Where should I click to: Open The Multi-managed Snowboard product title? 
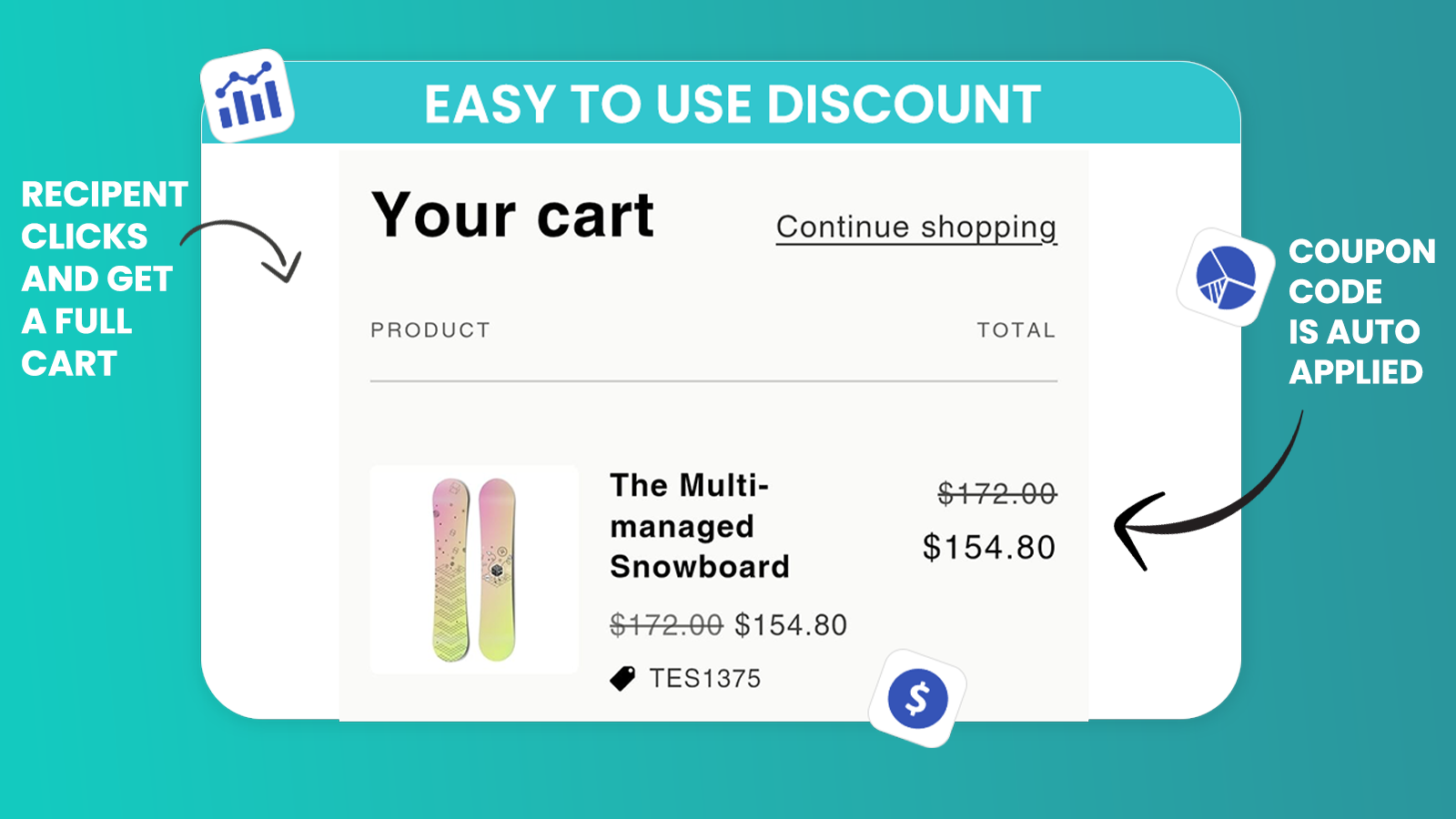click(699, 526)
